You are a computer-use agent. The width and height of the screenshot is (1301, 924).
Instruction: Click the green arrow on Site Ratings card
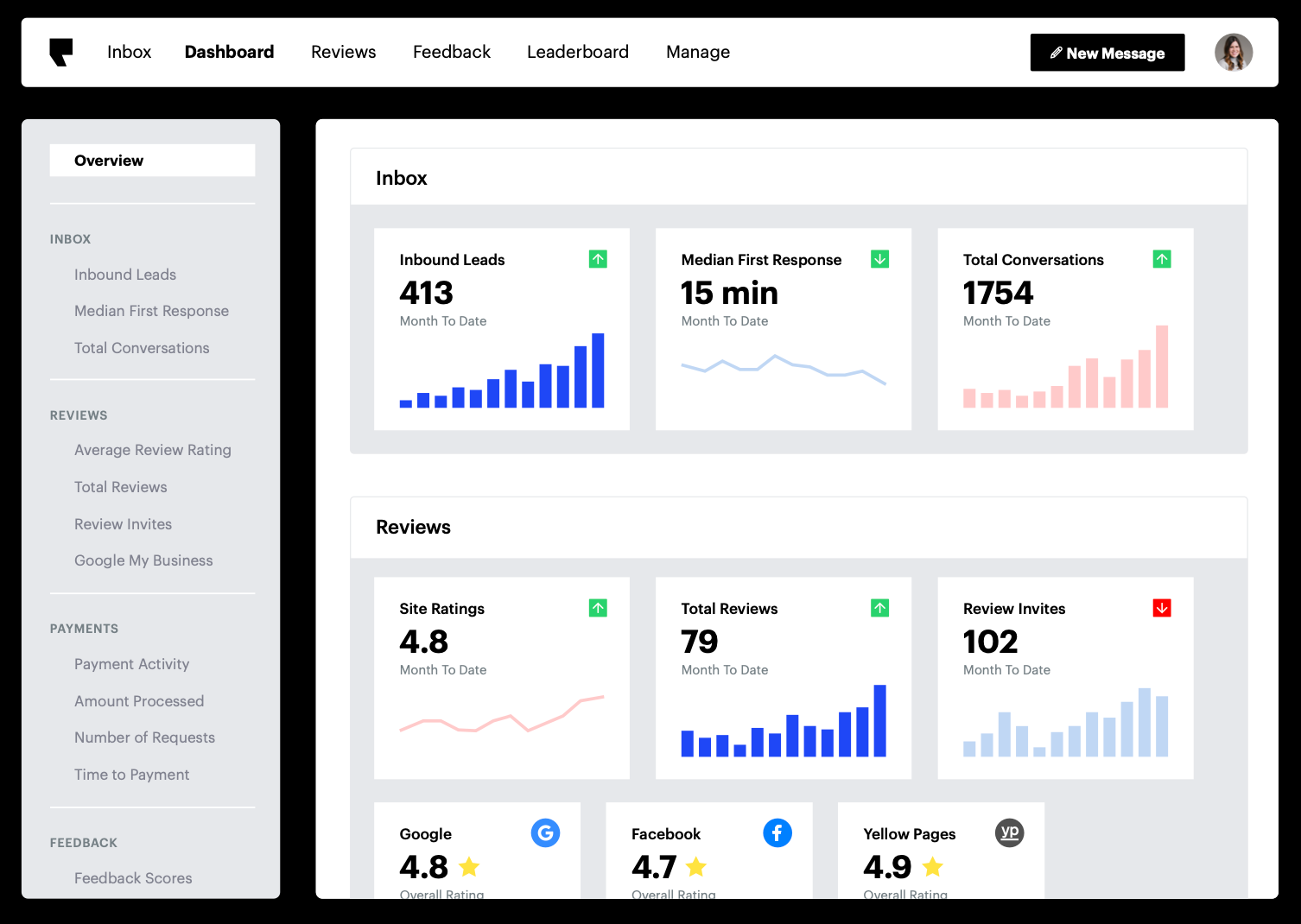[597, 608]
